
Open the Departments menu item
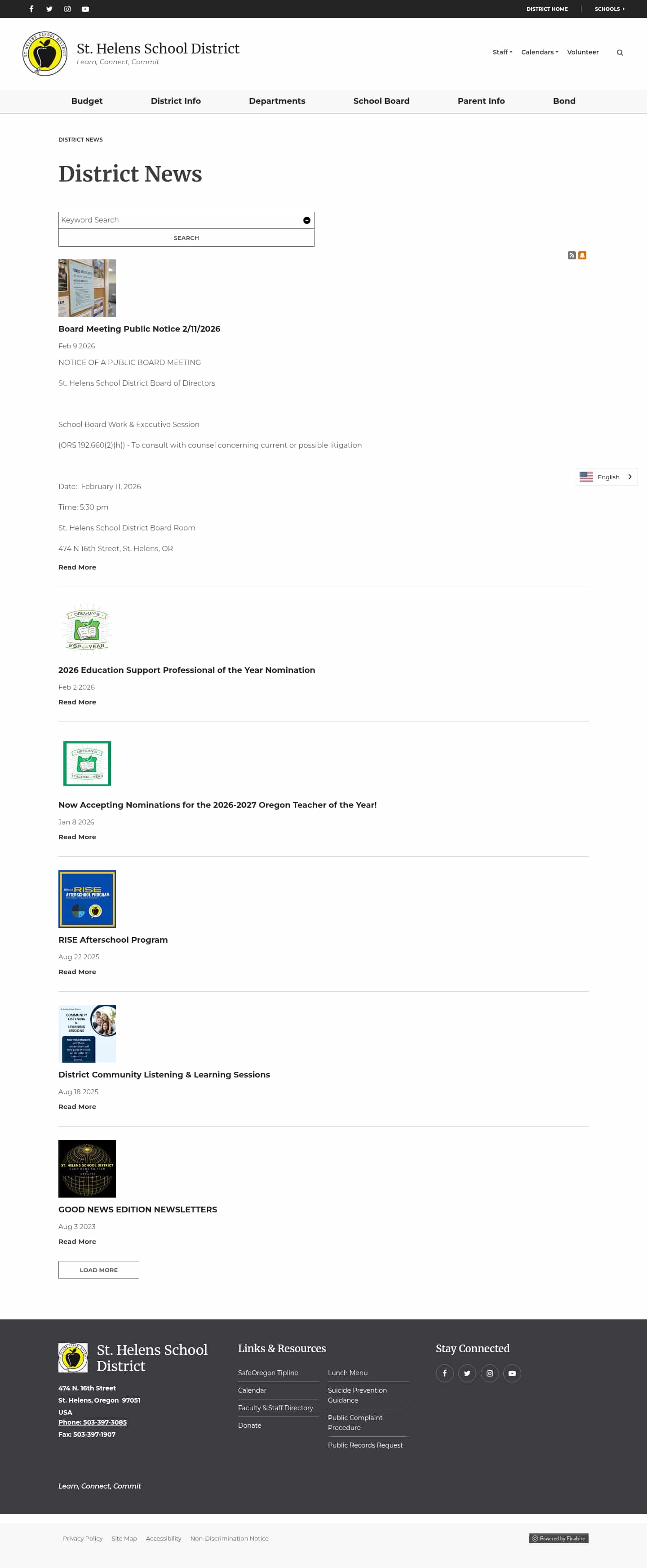click(x=277, y=101)
